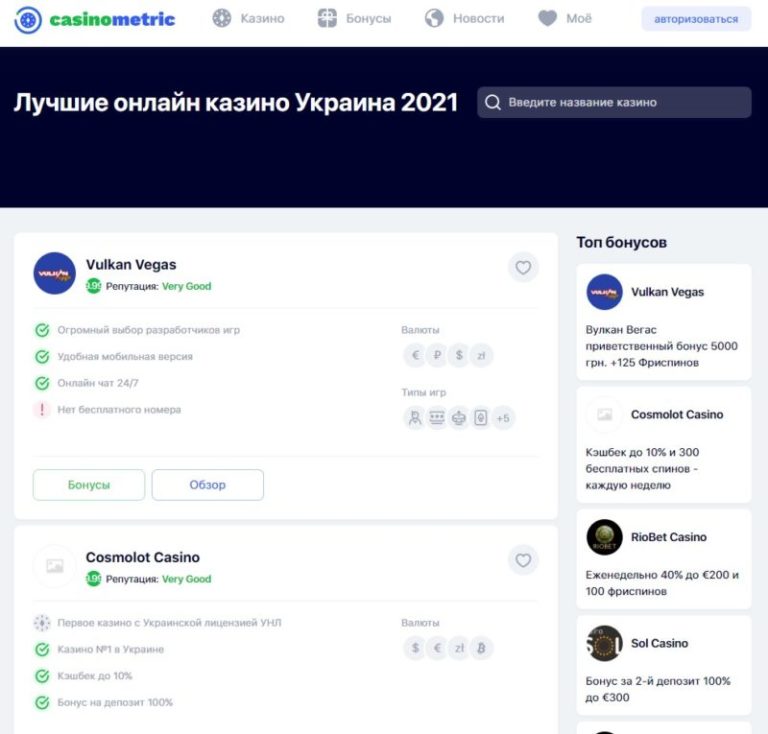Viewport: 768px width, 734px height.
Task: Select the ruble currency icon under Vulkan Vegas
Action: 437,355
